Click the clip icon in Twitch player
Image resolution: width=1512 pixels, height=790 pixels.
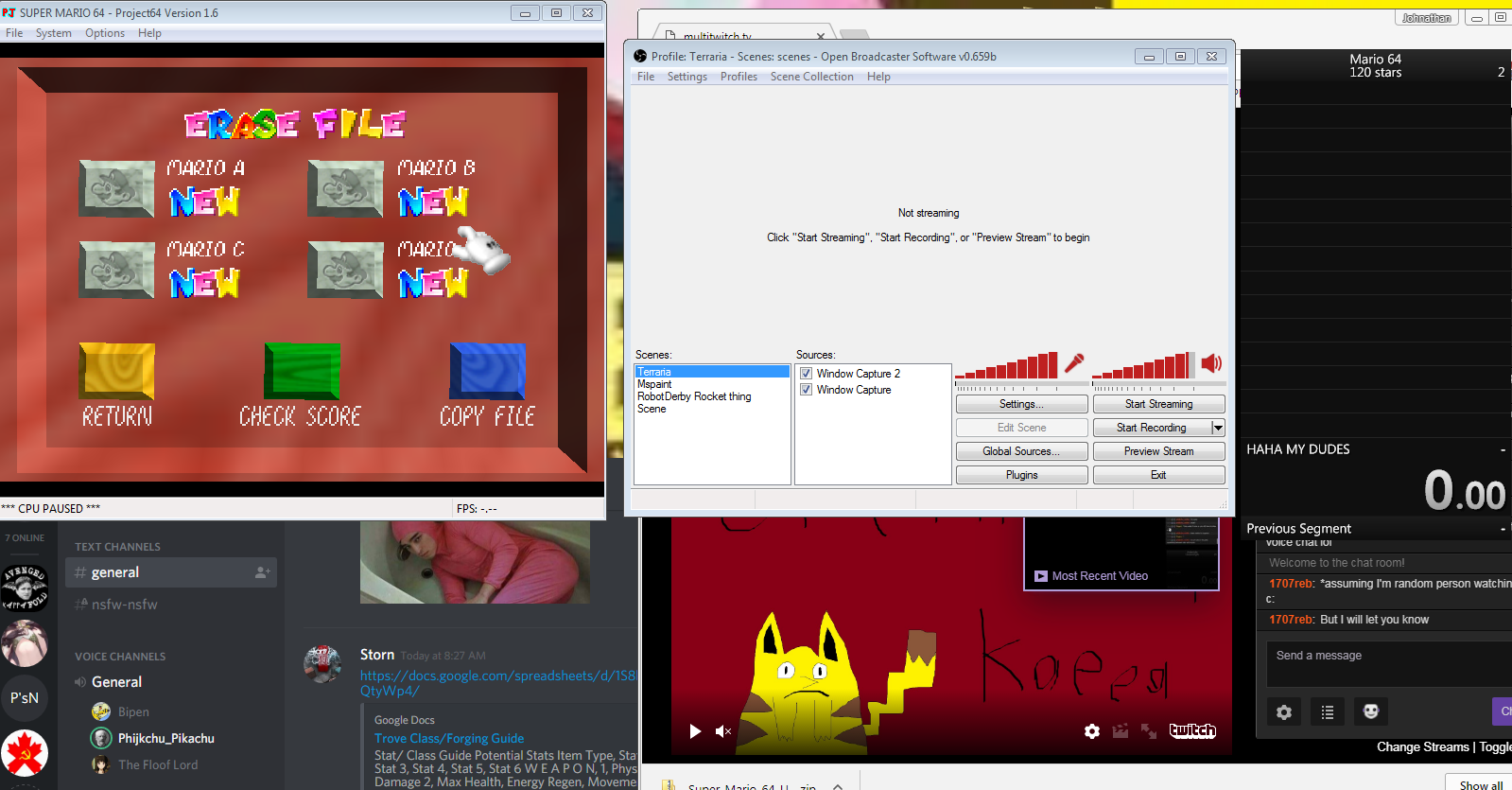click(x=1121, y=731)
